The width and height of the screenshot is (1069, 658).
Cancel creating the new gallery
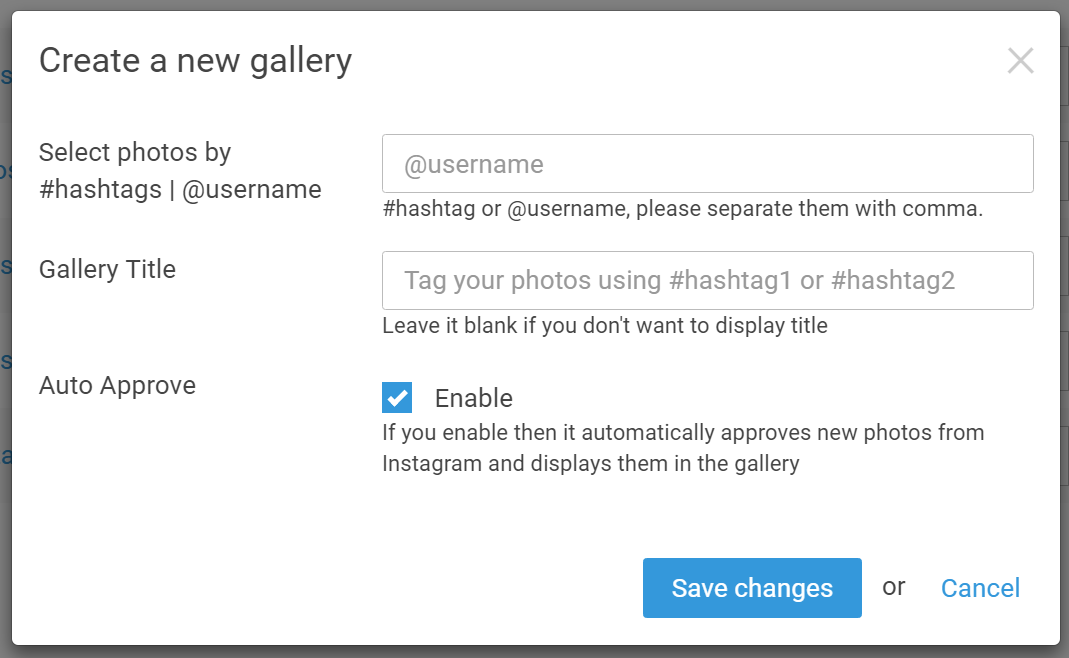[x=980, y=588]
